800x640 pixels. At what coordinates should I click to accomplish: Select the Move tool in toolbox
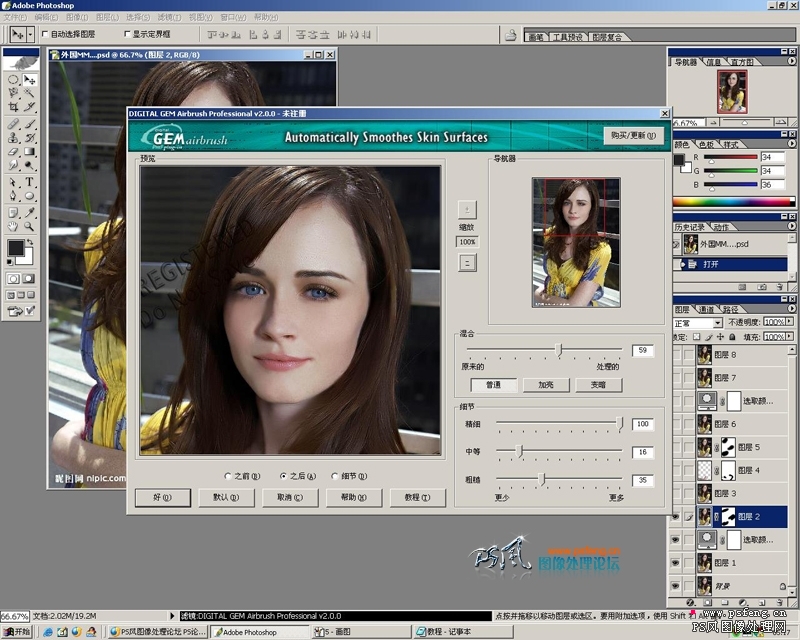coord(30,80)
